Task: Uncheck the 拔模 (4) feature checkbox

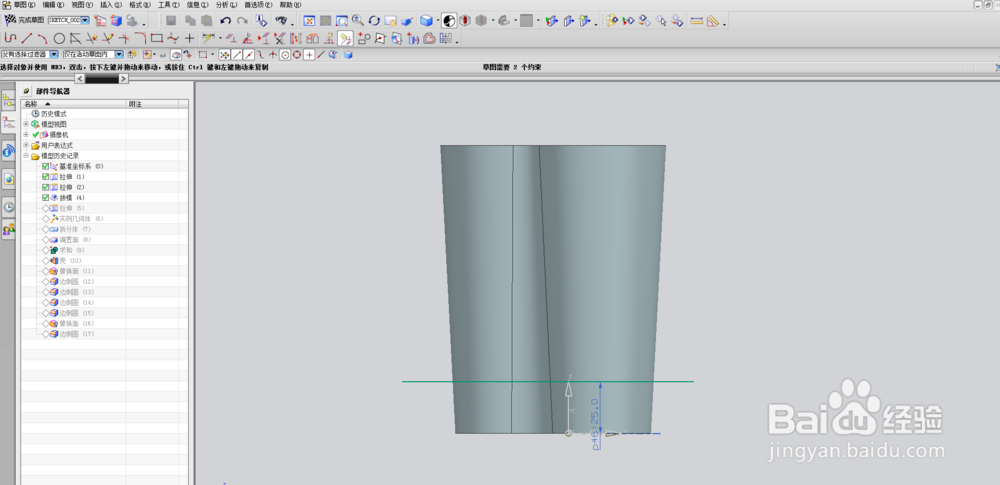Action: [x=45, y=198]
